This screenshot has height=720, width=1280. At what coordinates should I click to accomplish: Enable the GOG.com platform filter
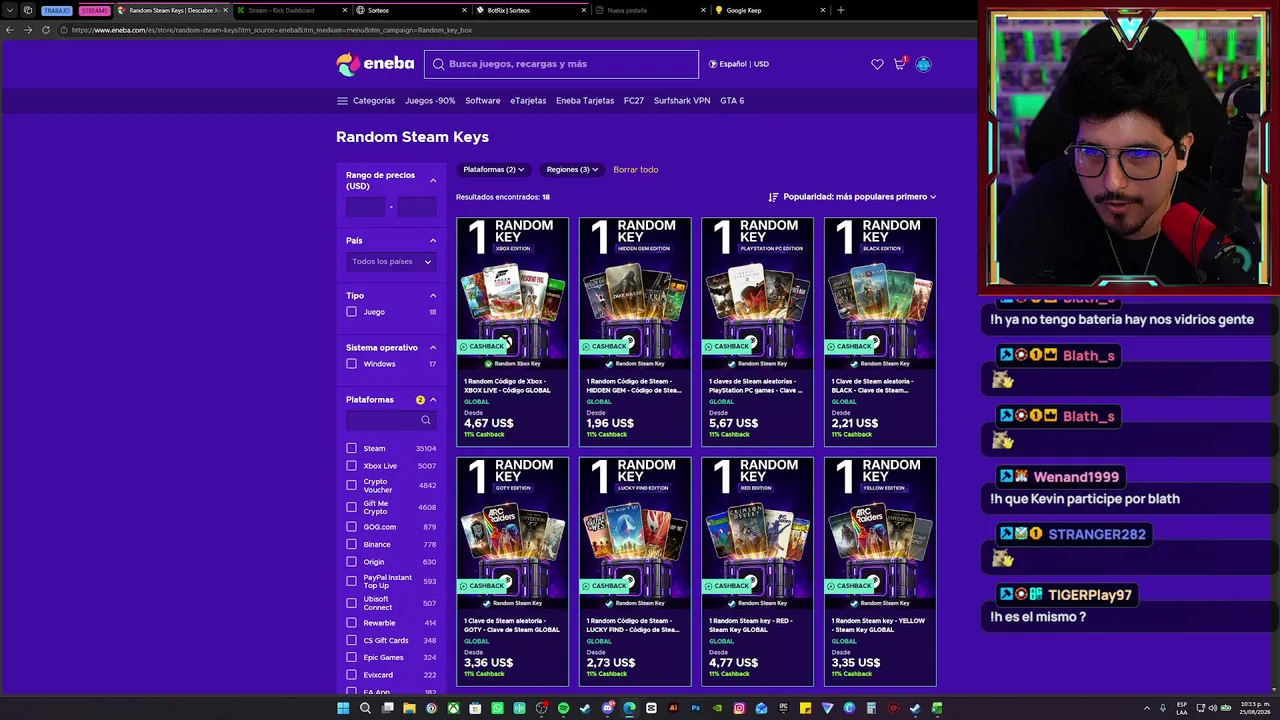pos(351,527)
